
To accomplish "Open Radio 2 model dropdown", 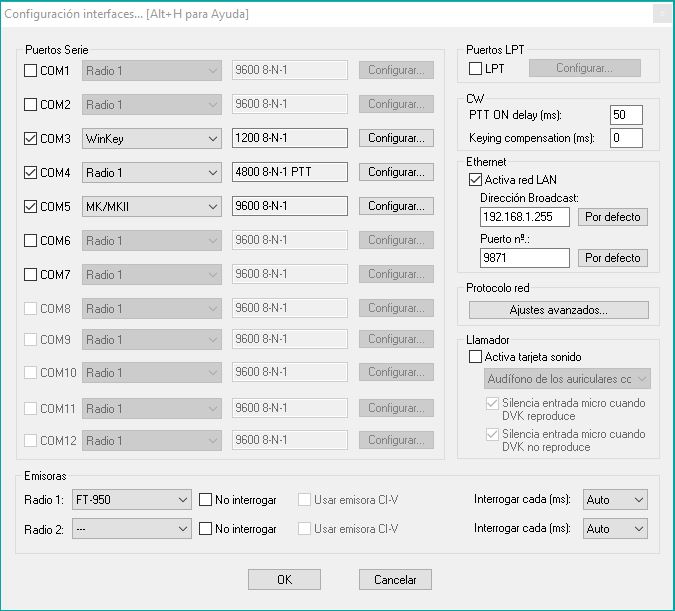I will 132,529.
